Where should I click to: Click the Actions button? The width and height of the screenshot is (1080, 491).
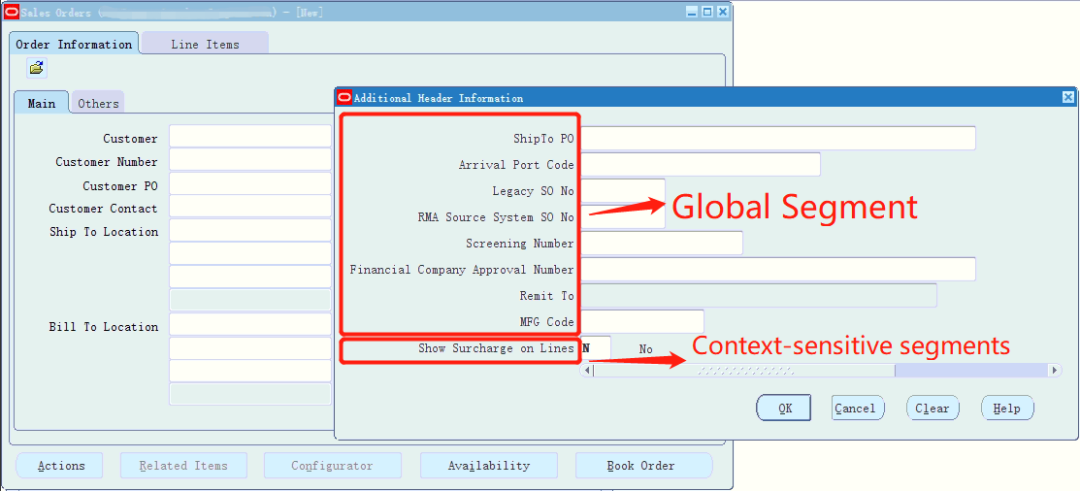(59, 466)
